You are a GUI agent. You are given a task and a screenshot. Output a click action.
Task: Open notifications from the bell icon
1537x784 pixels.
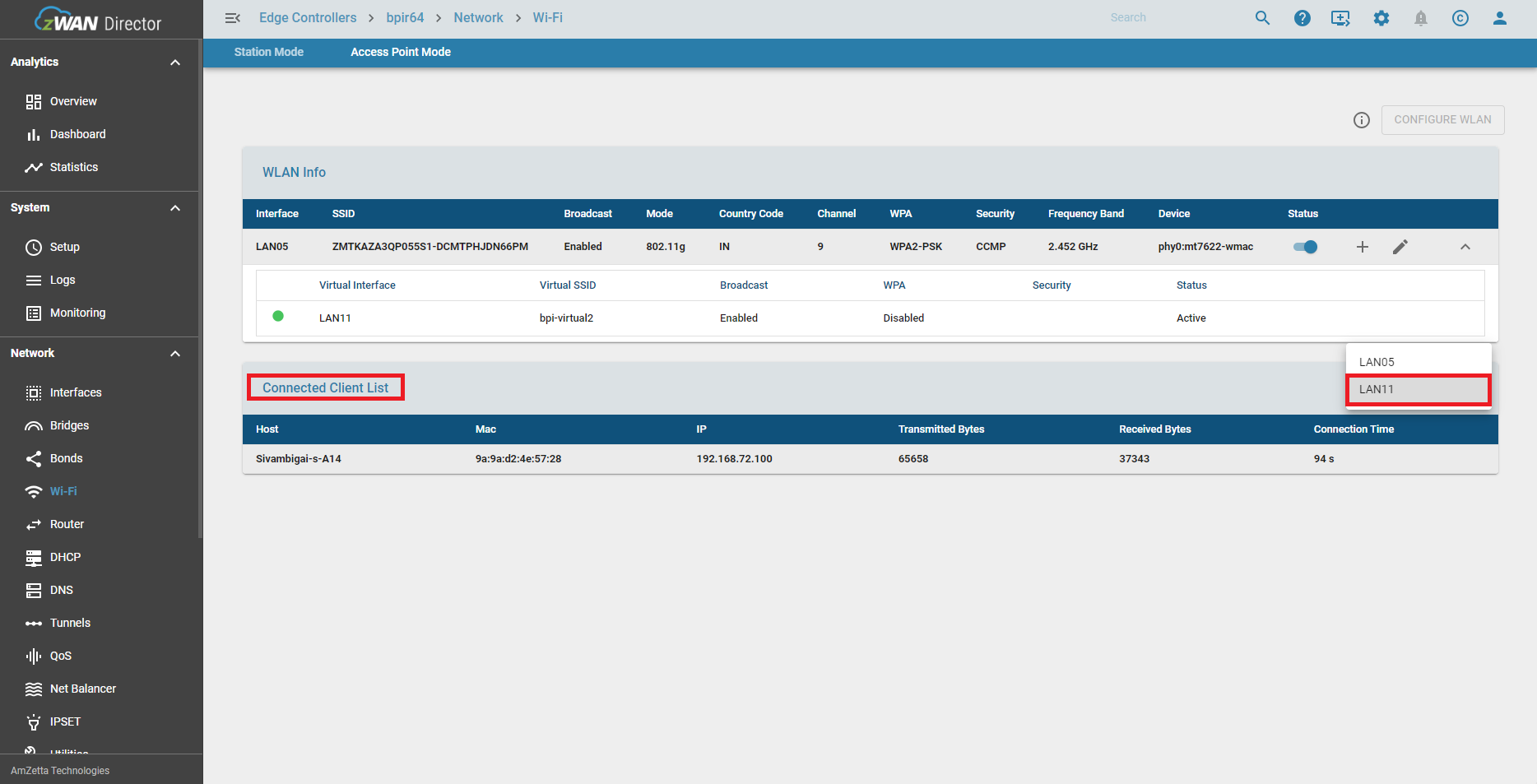(1421, 17)
